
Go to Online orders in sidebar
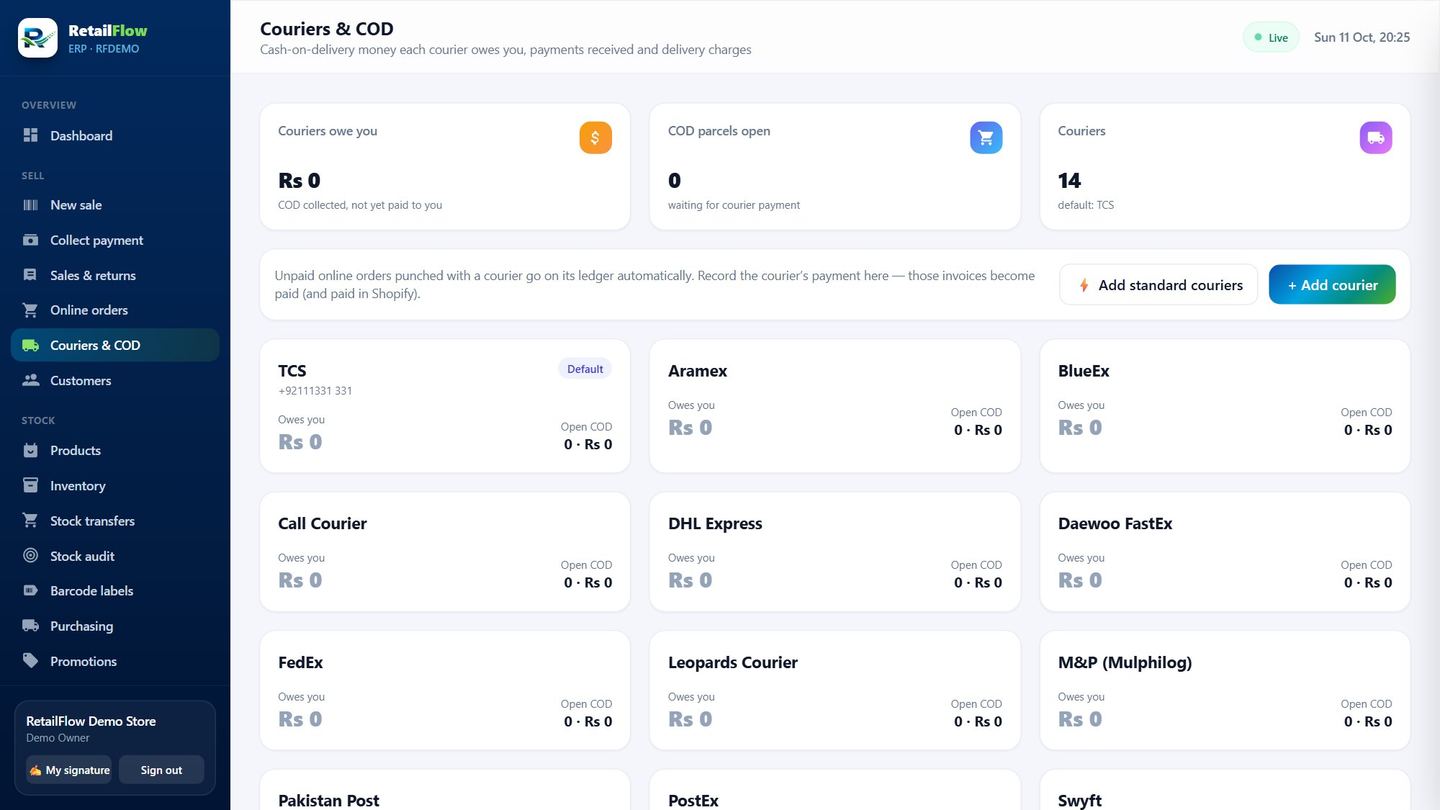(115, 310)
